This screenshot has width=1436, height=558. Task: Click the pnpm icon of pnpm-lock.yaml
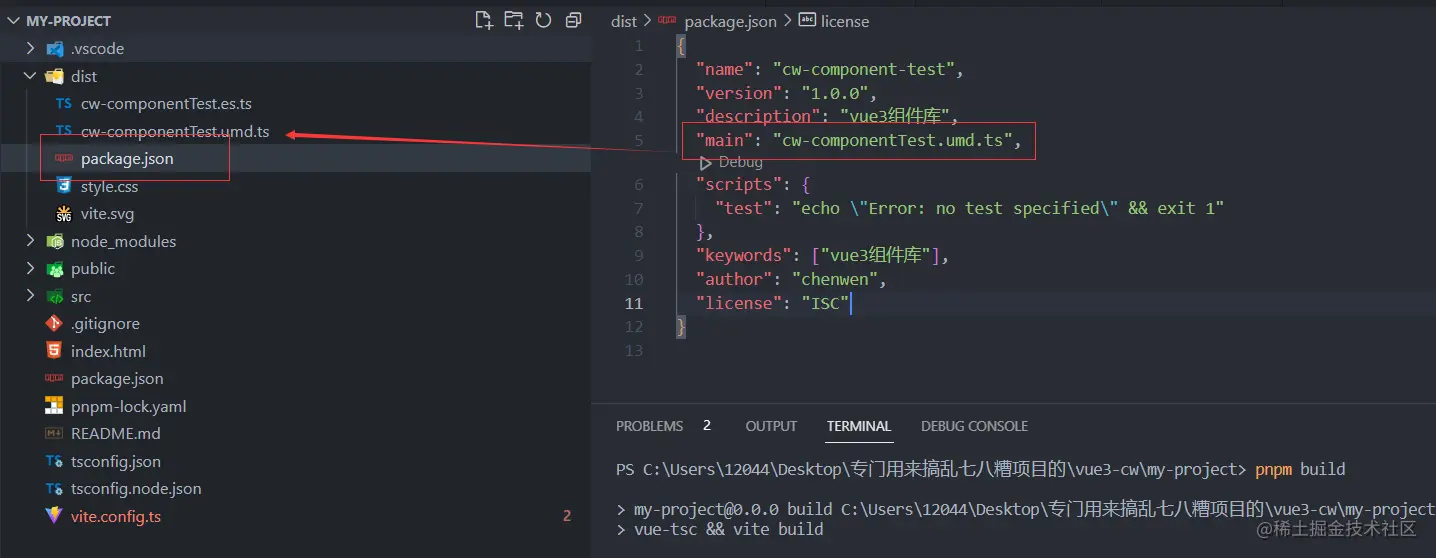(54, 406)
